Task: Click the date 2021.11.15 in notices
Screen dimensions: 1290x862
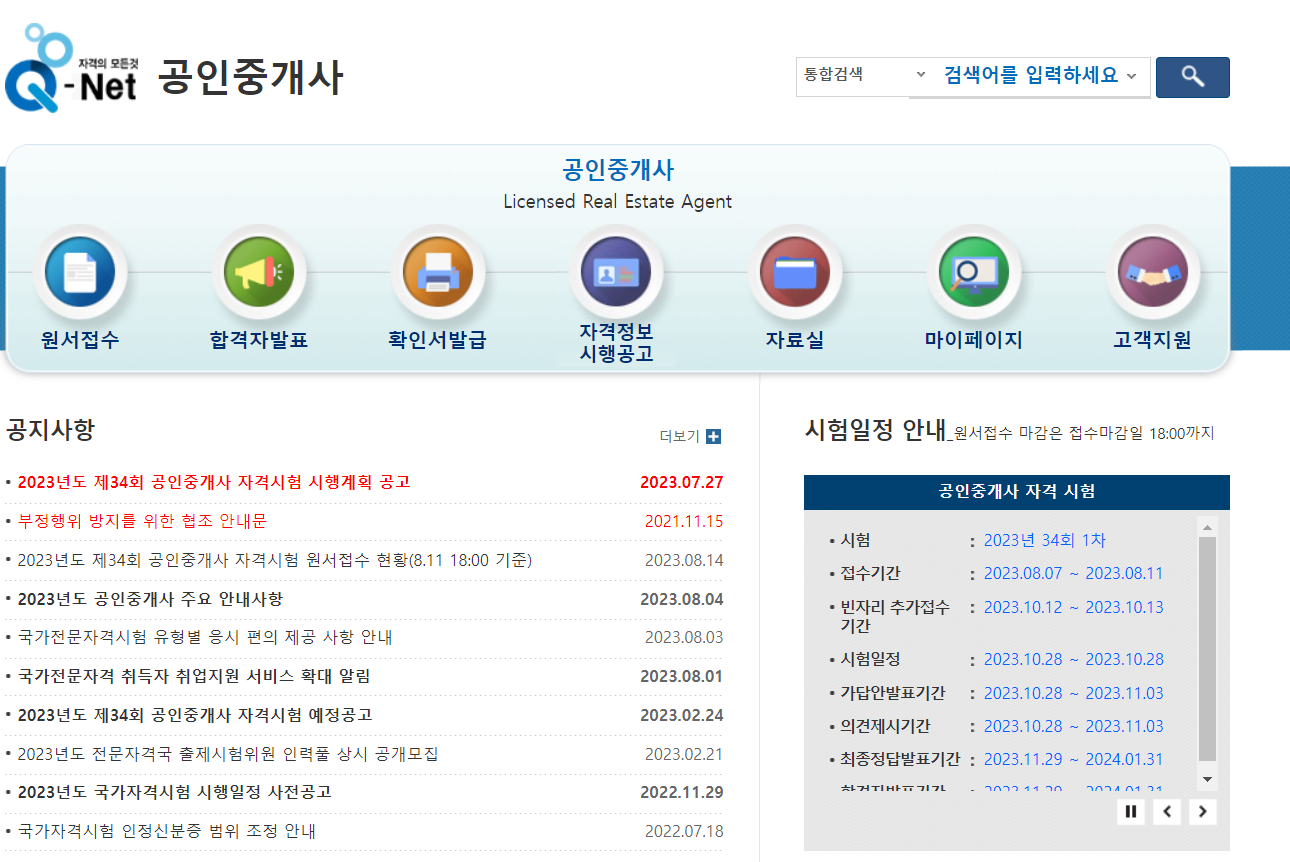Action: [x=684, y=521]
